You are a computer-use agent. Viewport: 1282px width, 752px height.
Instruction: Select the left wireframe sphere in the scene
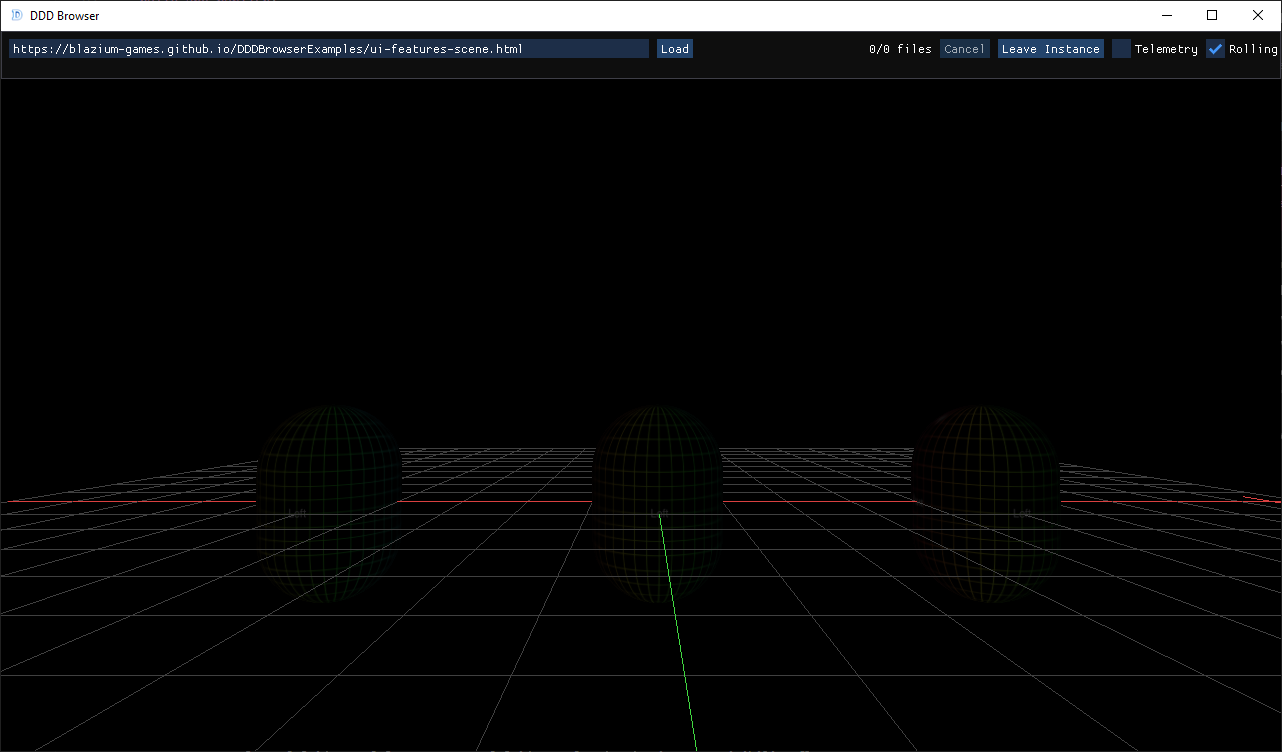(329, 470)
